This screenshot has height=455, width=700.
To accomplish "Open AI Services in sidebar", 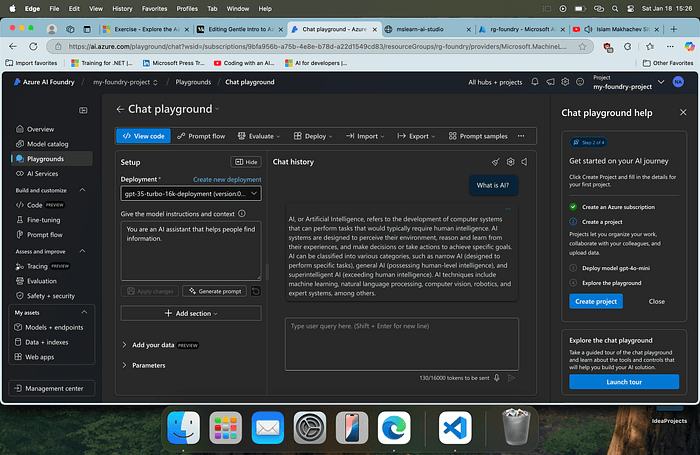I will coord(42,173).
